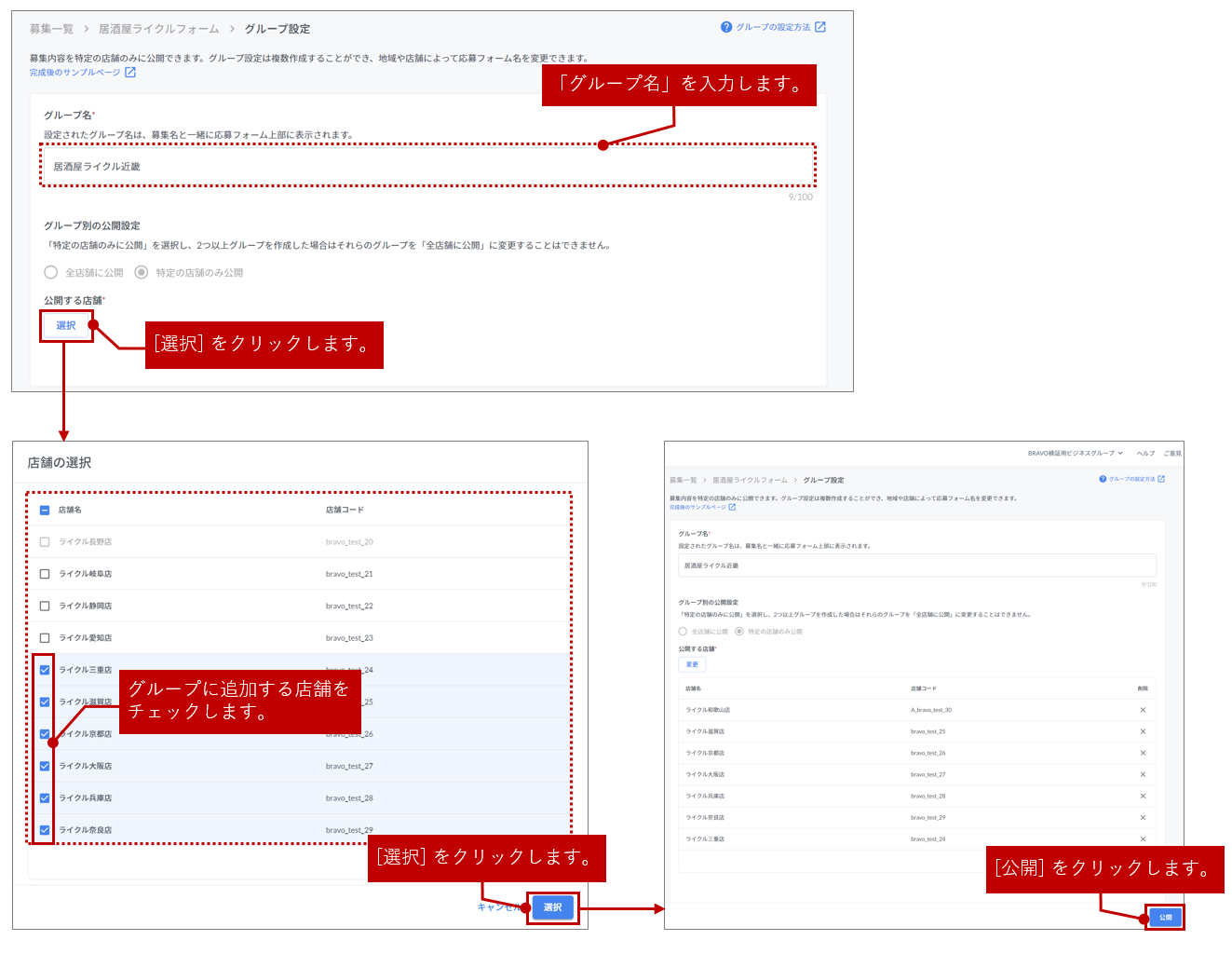The width and height of the screenshot is (1232, 954).
Task: Remove ライクル大阪店 from the published store list
Action: (1143, 774)
